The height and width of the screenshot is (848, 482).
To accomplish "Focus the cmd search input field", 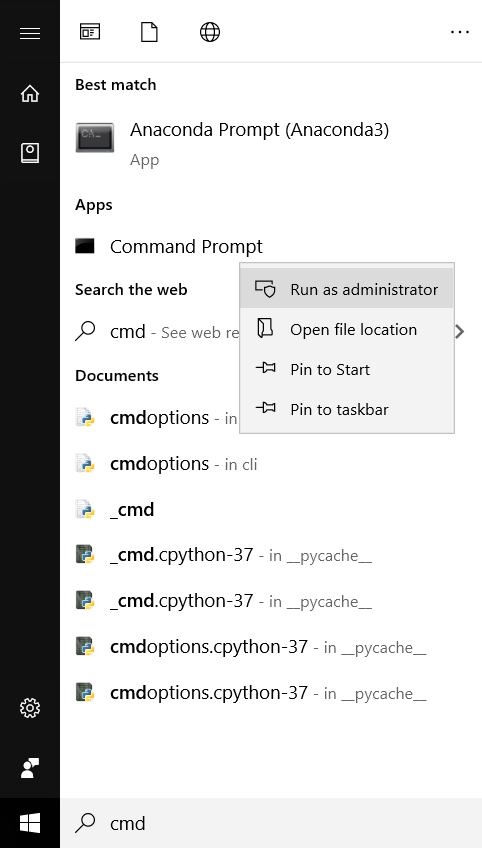I will (x=270, y=823).
